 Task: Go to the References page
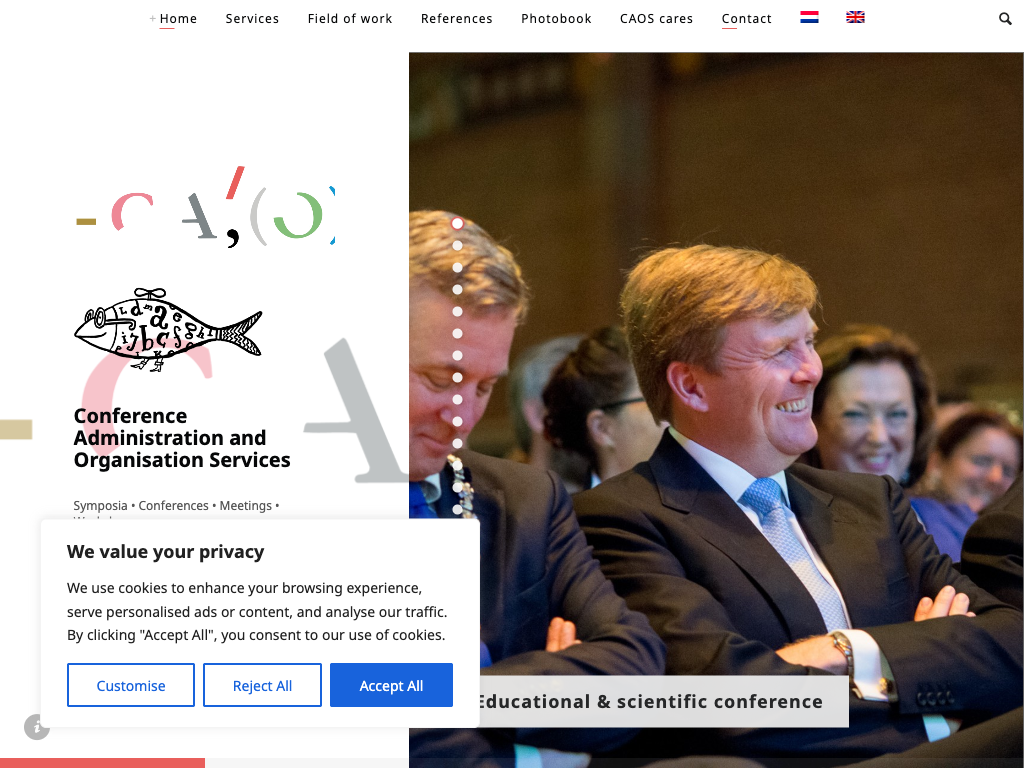point(456,19)
